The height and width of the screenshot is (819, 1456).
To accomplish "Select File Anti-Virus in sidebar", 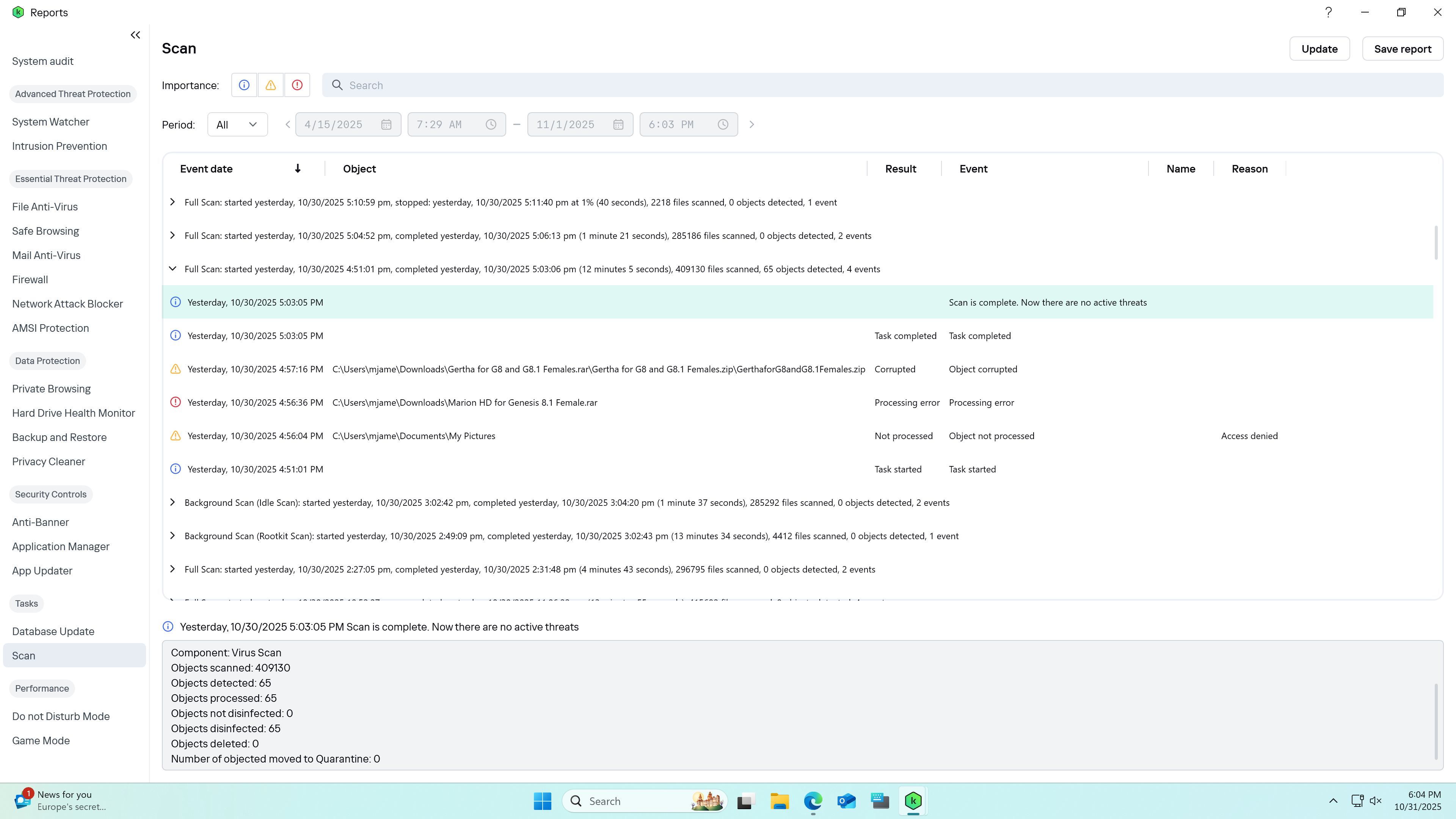I will tap(45, 207).
